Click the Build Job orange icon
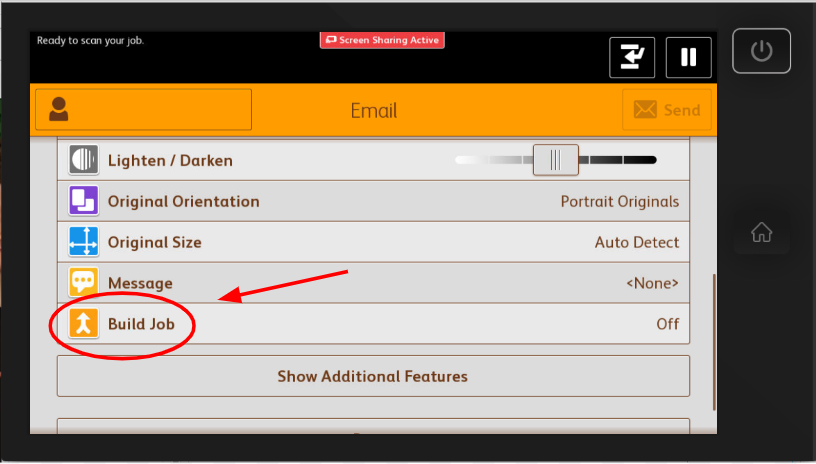Screen dimensions: 816x464 [x=83, y=324]
